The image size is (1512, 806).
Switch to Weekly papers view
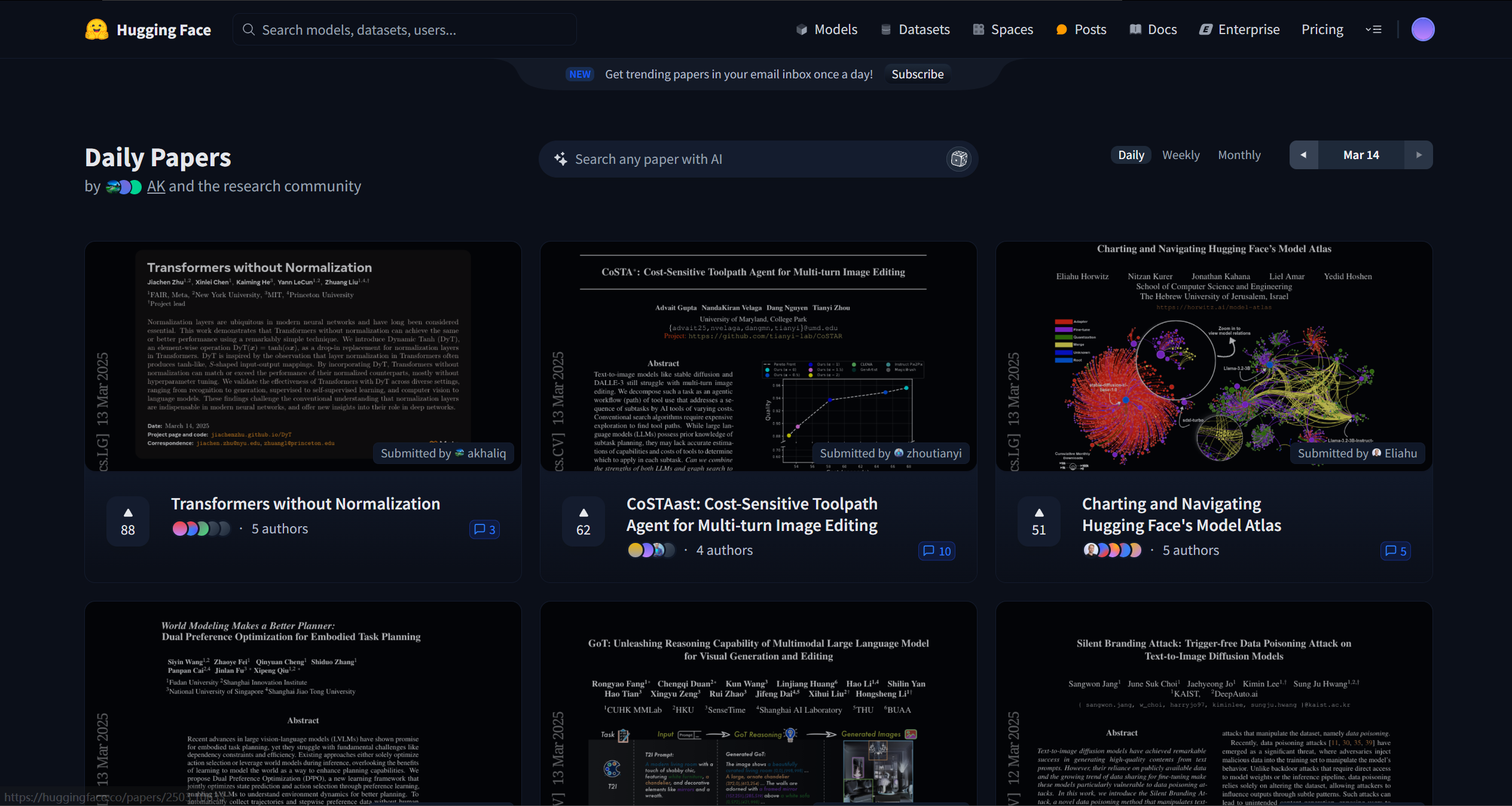pyautogui.click(x=1180, y=155)
